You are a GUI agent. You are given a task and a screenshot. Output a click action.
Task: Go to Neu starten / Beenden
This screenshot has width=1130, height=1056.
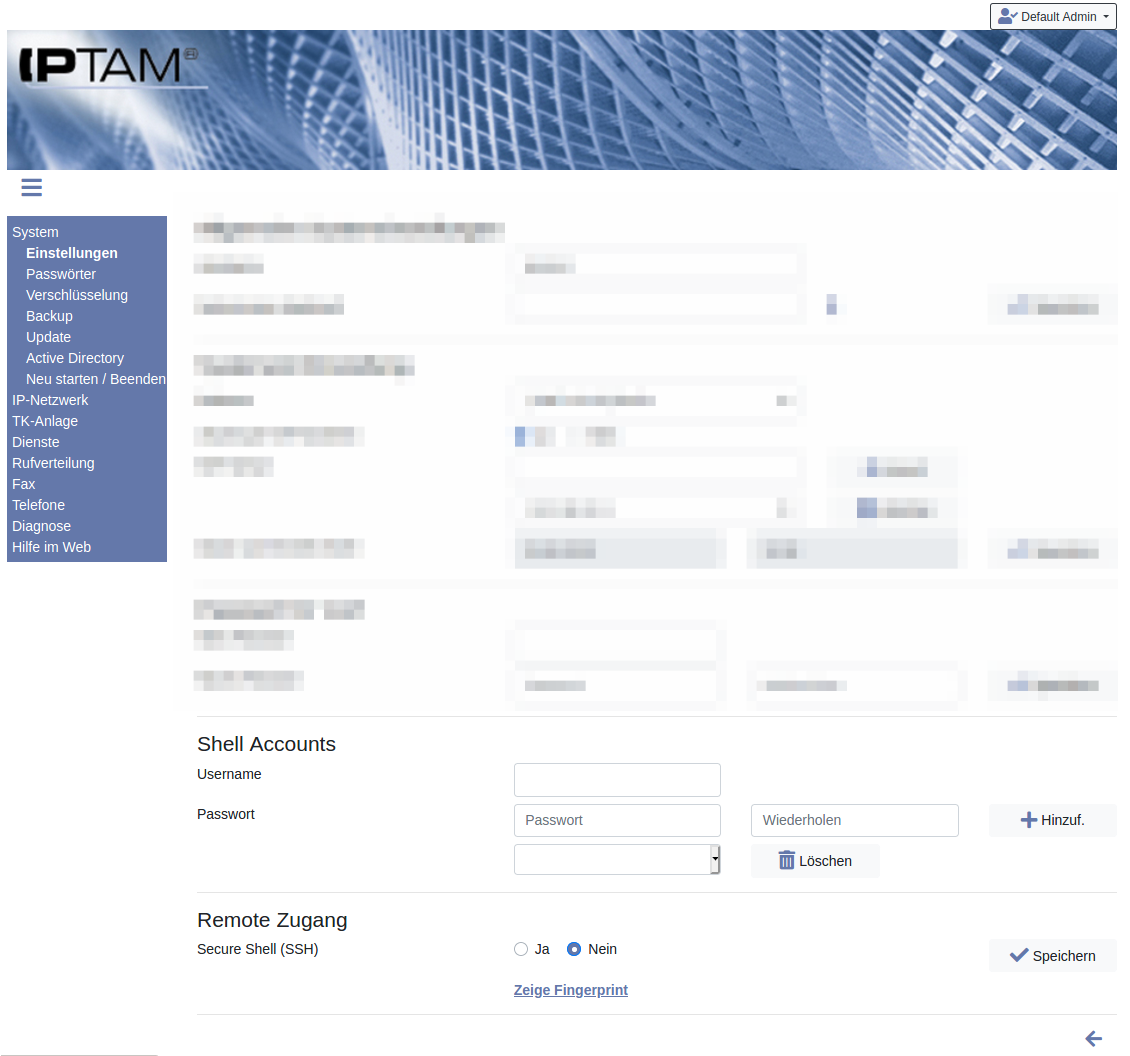pyautogui.click(x=95, y=379)
